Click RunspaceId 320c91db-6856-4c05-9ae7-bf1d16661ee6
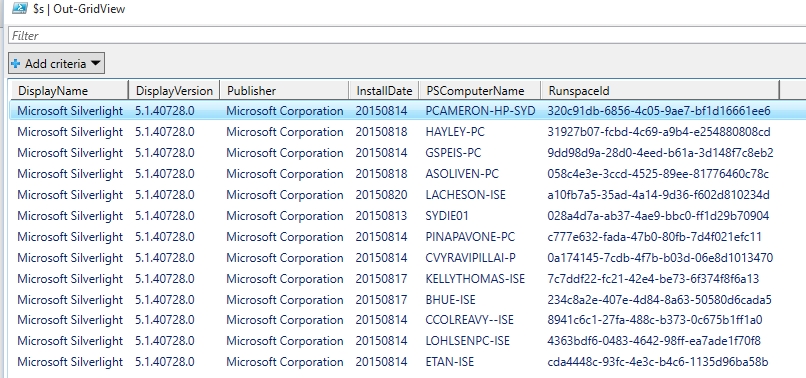The image size is (806, 378). (x=659, y=111)
